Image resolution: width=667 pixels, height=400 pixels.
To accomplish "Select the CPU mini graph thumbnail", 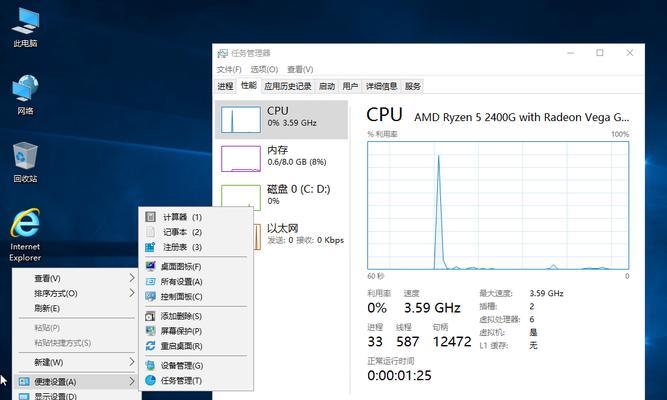I will [x=241, y=120].
